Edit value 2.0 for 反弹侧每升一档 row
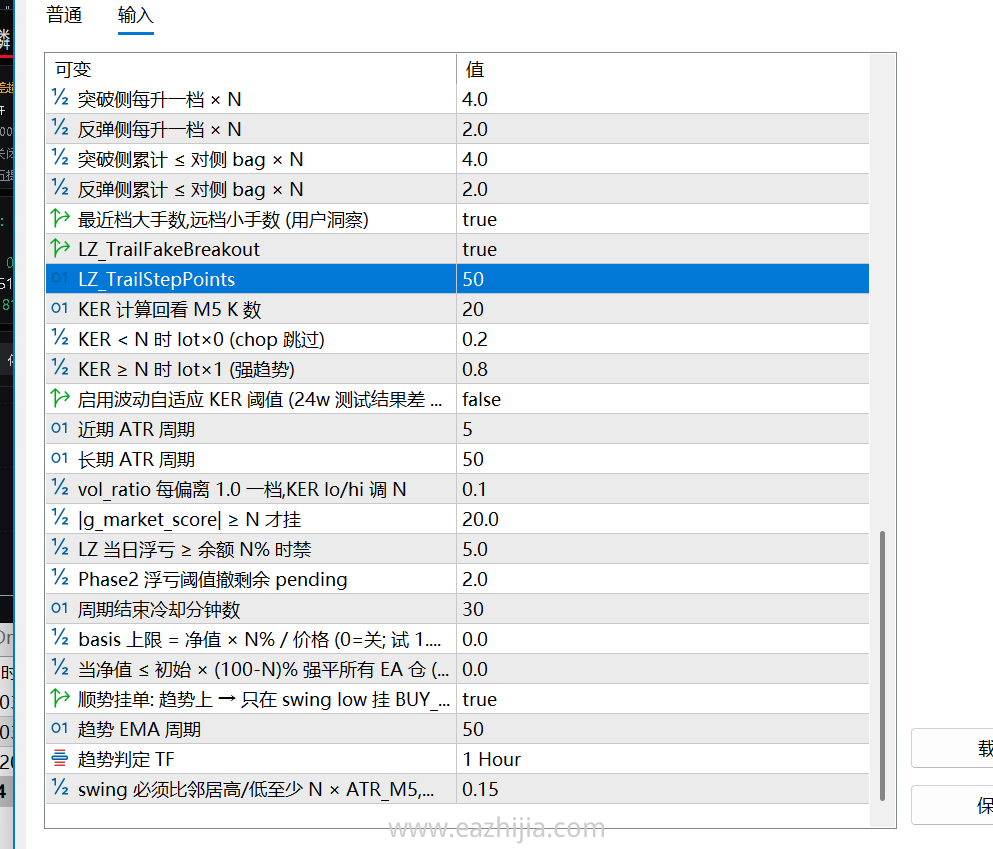The image size is (993, 849). point(662,129)
